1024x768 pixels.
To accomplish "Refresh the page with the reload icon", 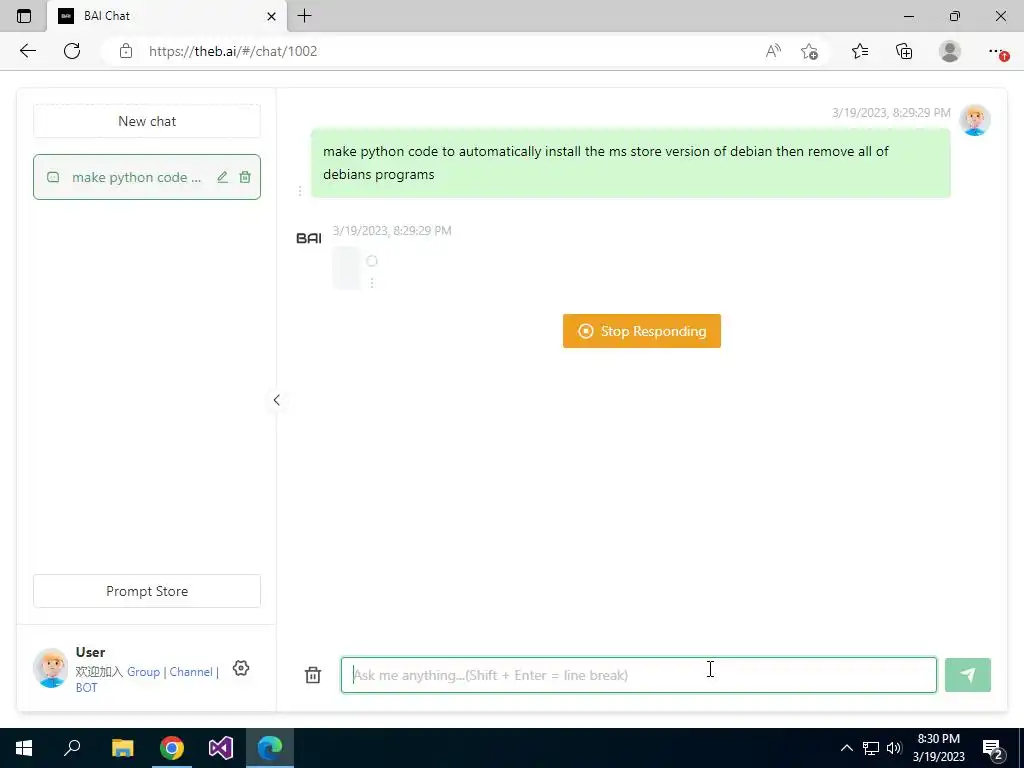I will pyautogui.click(x=72, y=51).
